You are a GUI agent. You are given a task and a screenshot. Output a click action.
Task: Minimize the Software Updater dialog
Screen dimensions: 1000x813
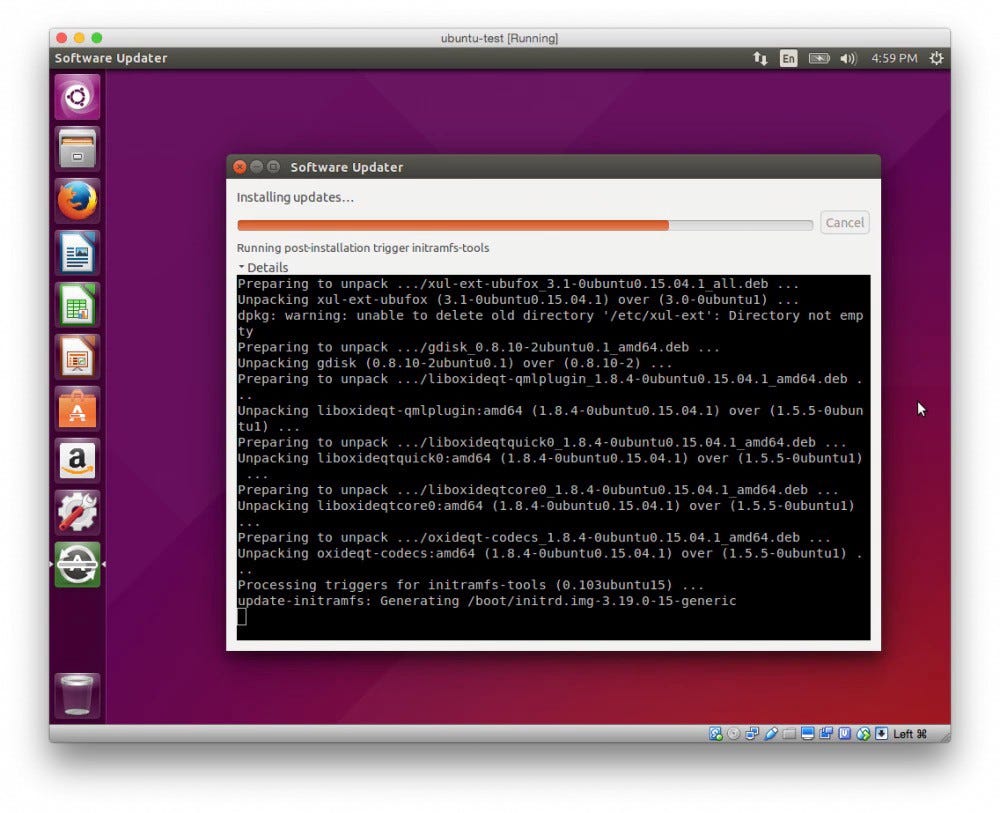pyautogui.click(x=256, y=167)
